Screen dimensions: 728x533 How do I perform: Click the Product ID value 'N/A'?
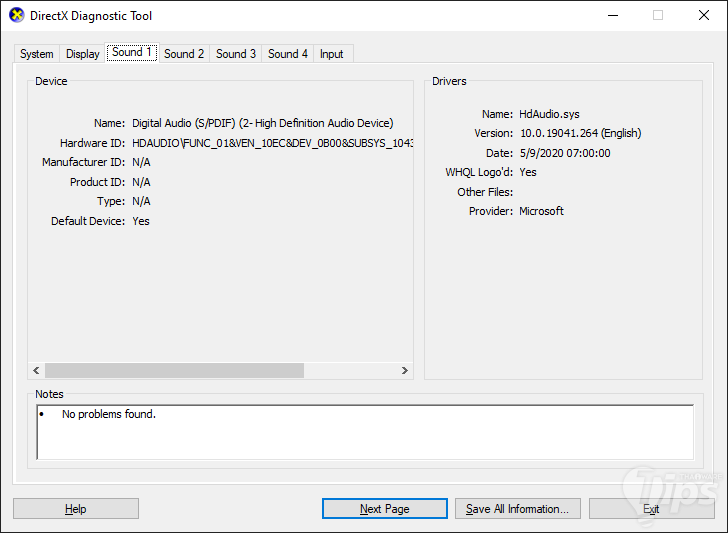click(x=141, y=182)
